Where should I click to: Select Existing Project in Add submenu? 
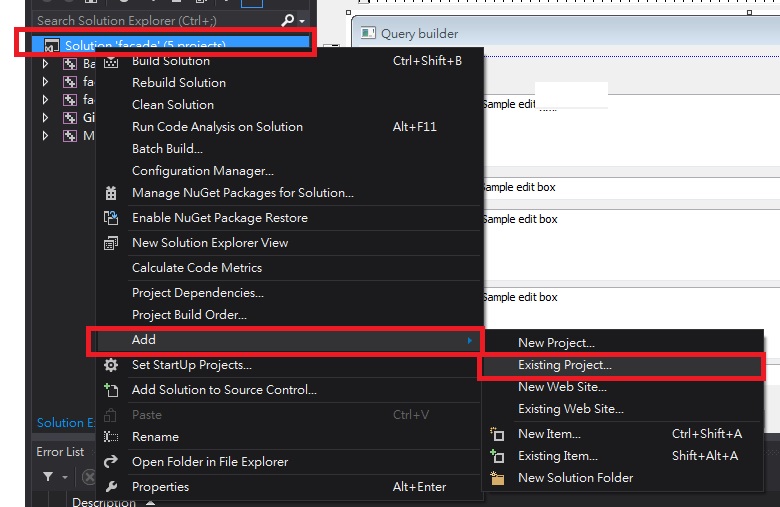tap(623, 365)
